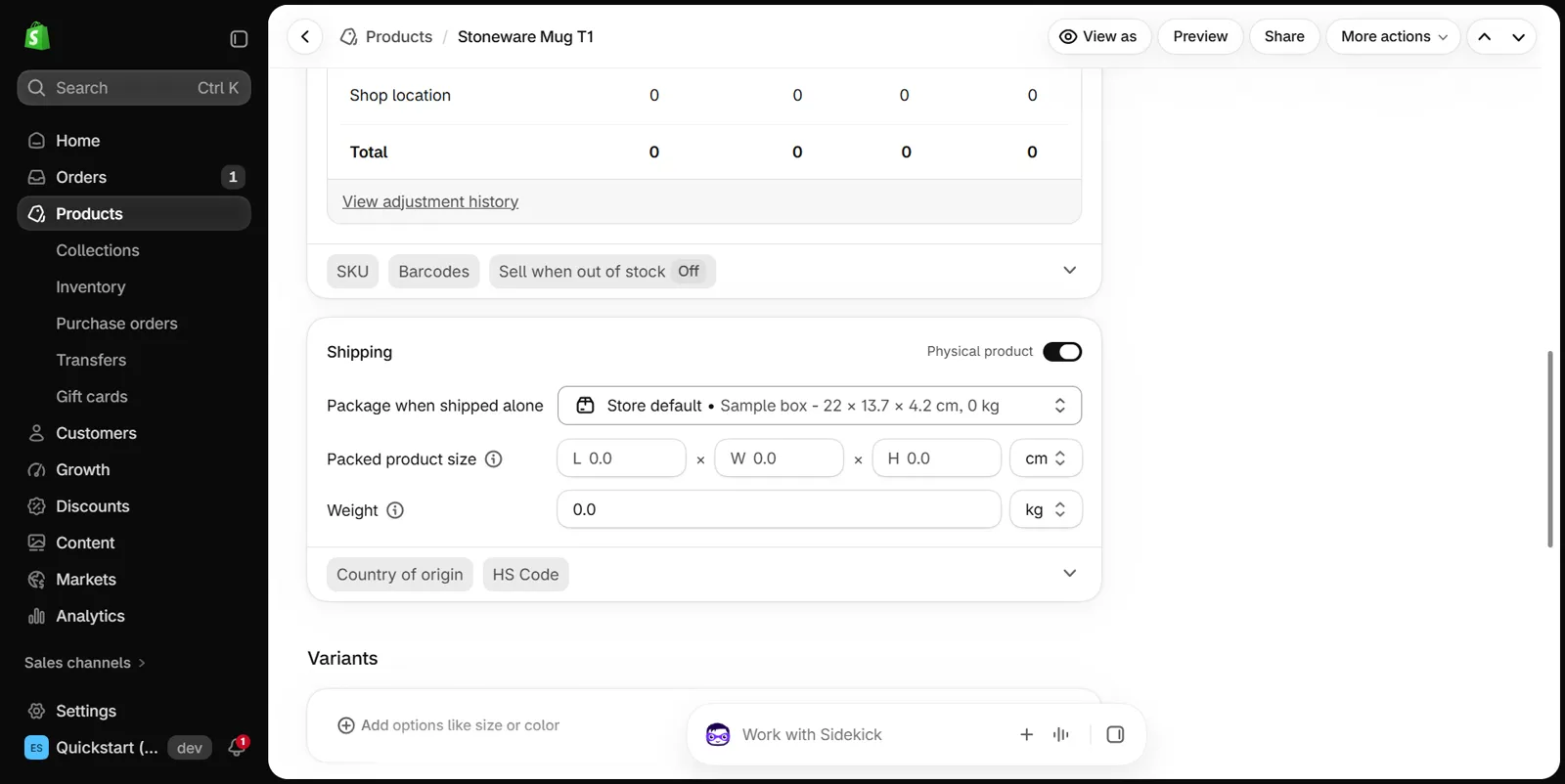The width and height of the screenshot is (1565, 784).
Task: Click the Work with Sidekick input
Action: click(x=812, y=734)
